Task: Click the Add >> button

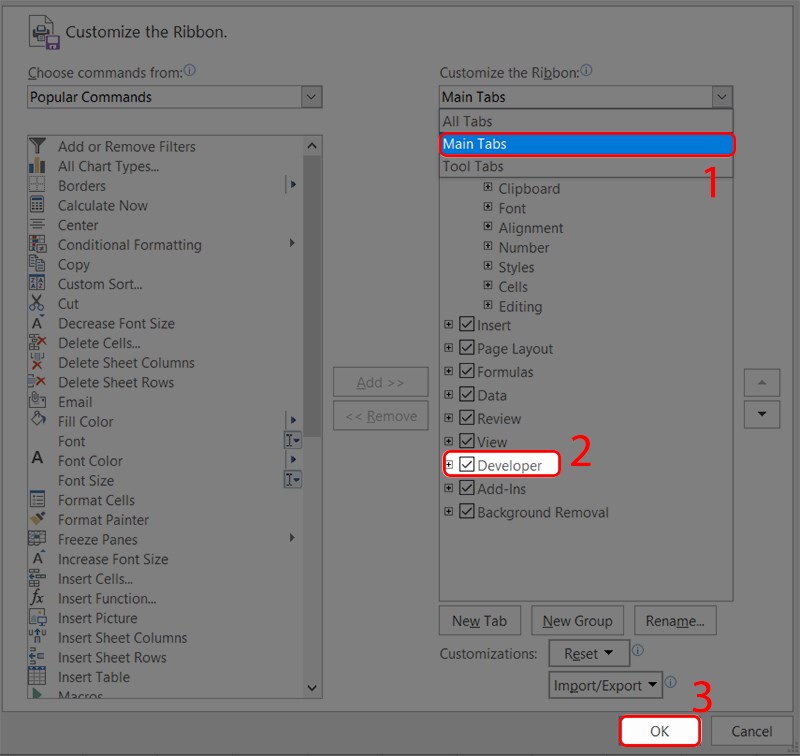Action: [x=380, y=382]
